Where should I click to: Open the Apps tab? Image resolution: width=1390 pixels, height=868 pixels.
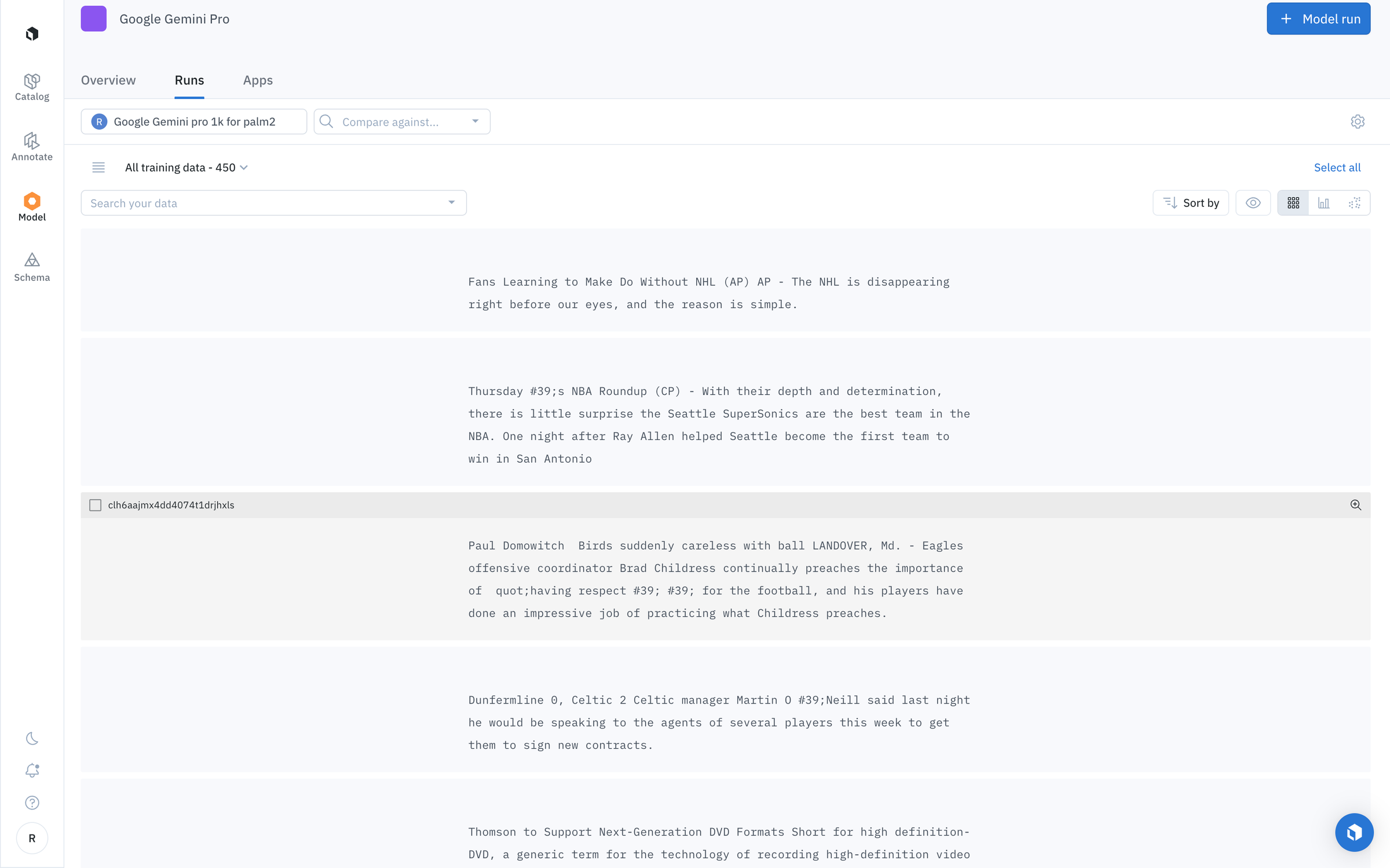(257, 80)
